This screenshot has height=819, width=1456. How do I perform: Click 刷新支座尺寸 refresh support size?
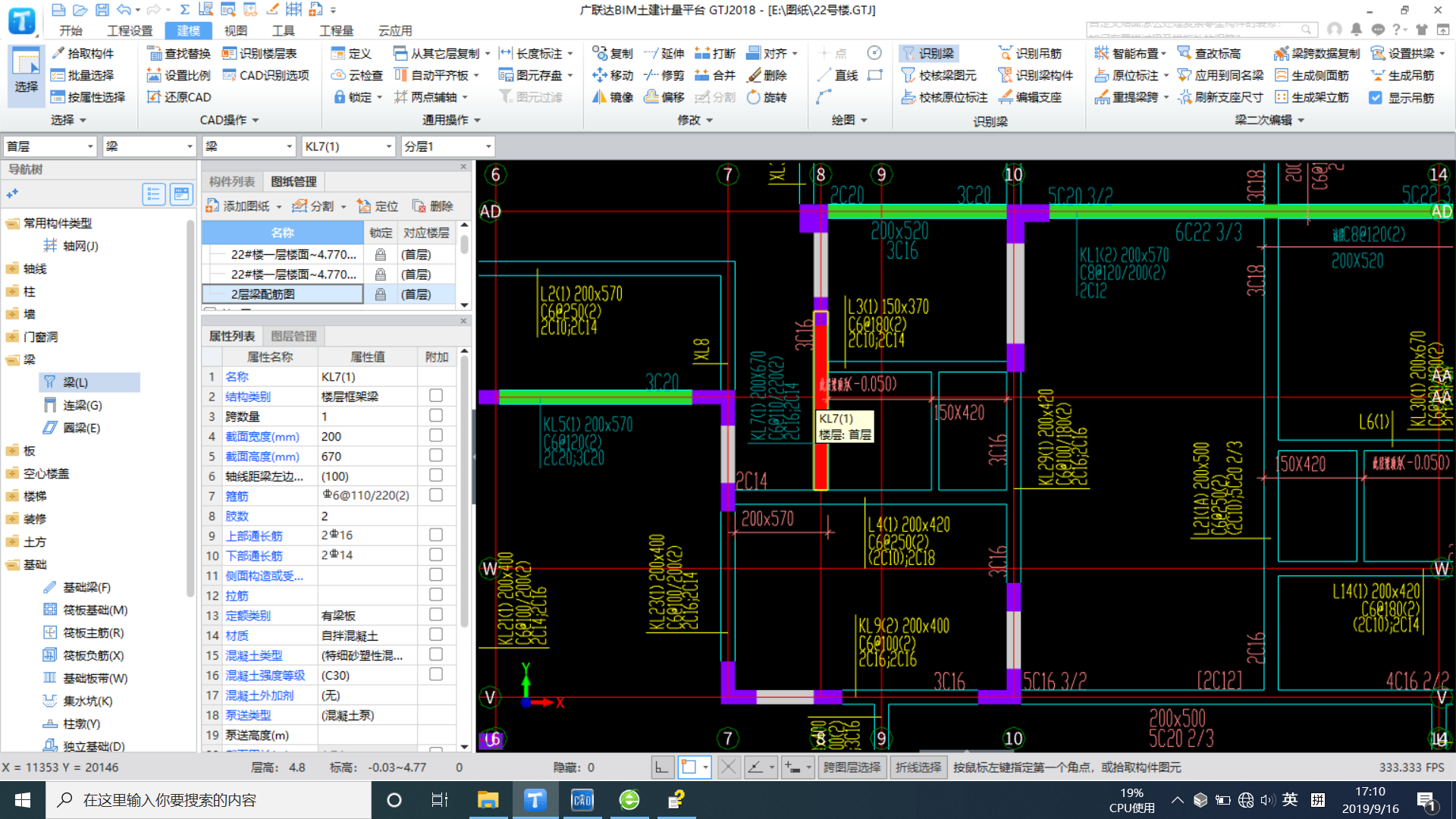point(1220,97)
